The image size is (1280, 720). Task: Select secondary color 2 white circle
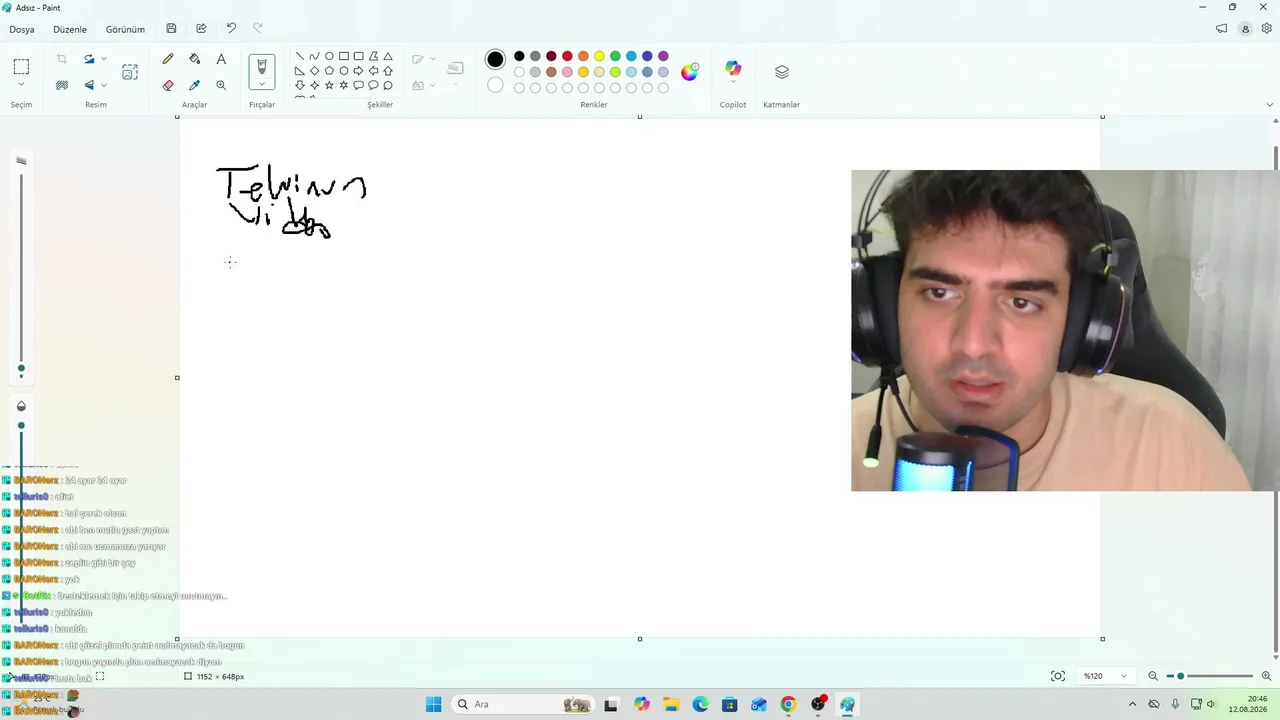(x=495, y=85)
